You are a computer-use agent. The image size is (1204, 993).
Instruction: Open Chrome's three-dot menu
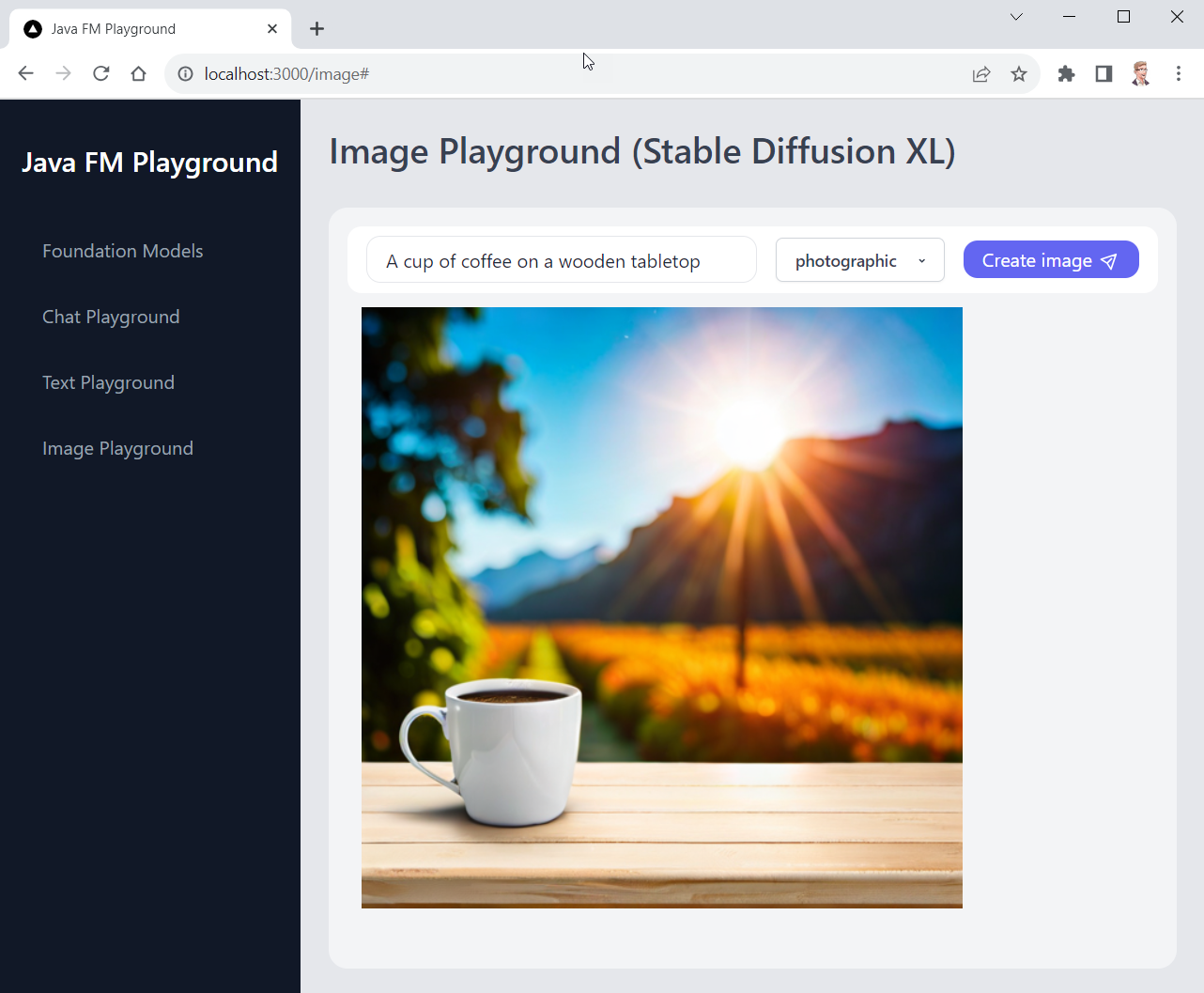(x=1179, y=73)
